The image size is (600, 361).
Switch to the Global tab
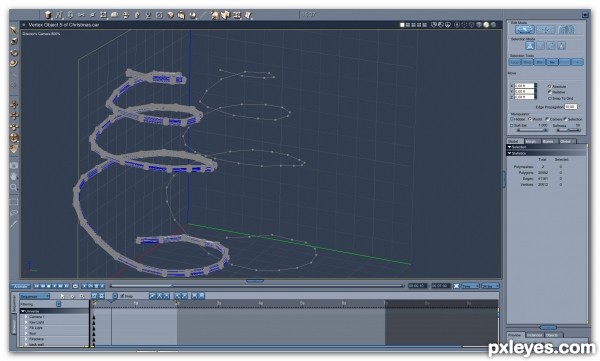pos(566,141)
